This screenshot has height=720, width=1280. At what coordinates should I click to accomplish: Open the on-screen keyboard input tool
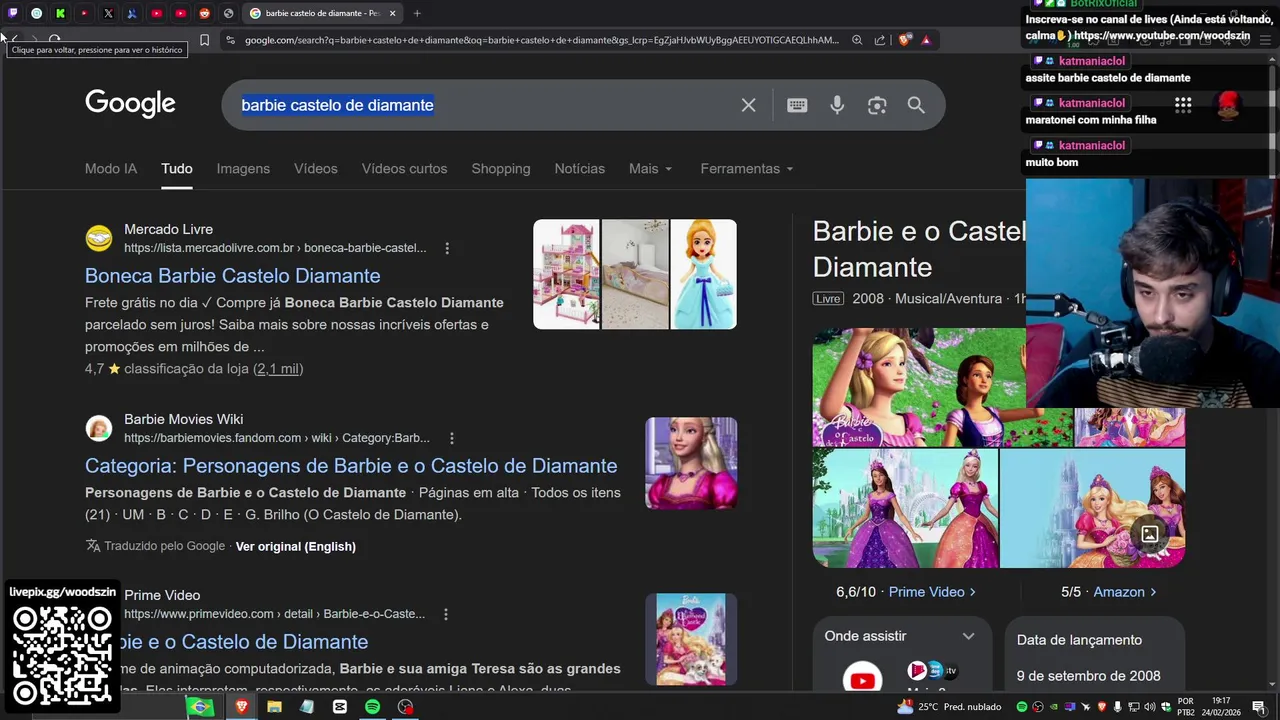[x=797, y=105]
